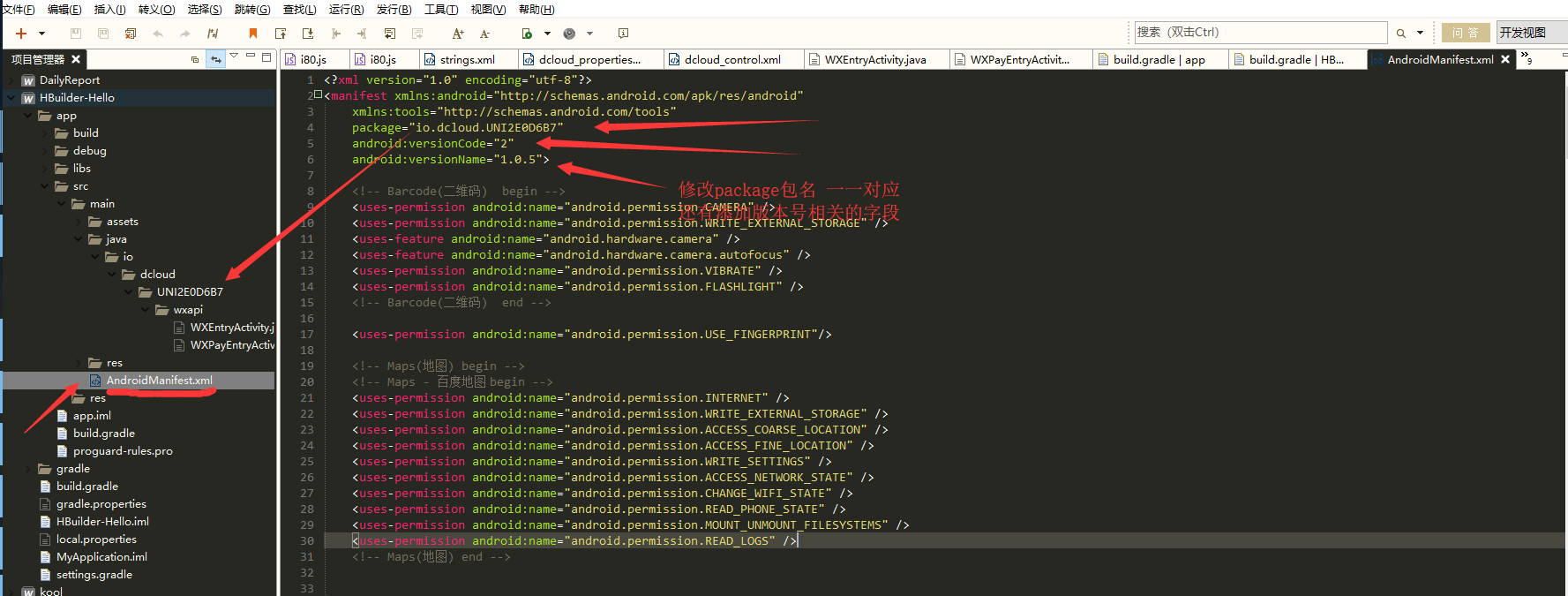Click the 问答 button
The height and width of the screenshot is (596, 1568).
tap(1466, 33)
